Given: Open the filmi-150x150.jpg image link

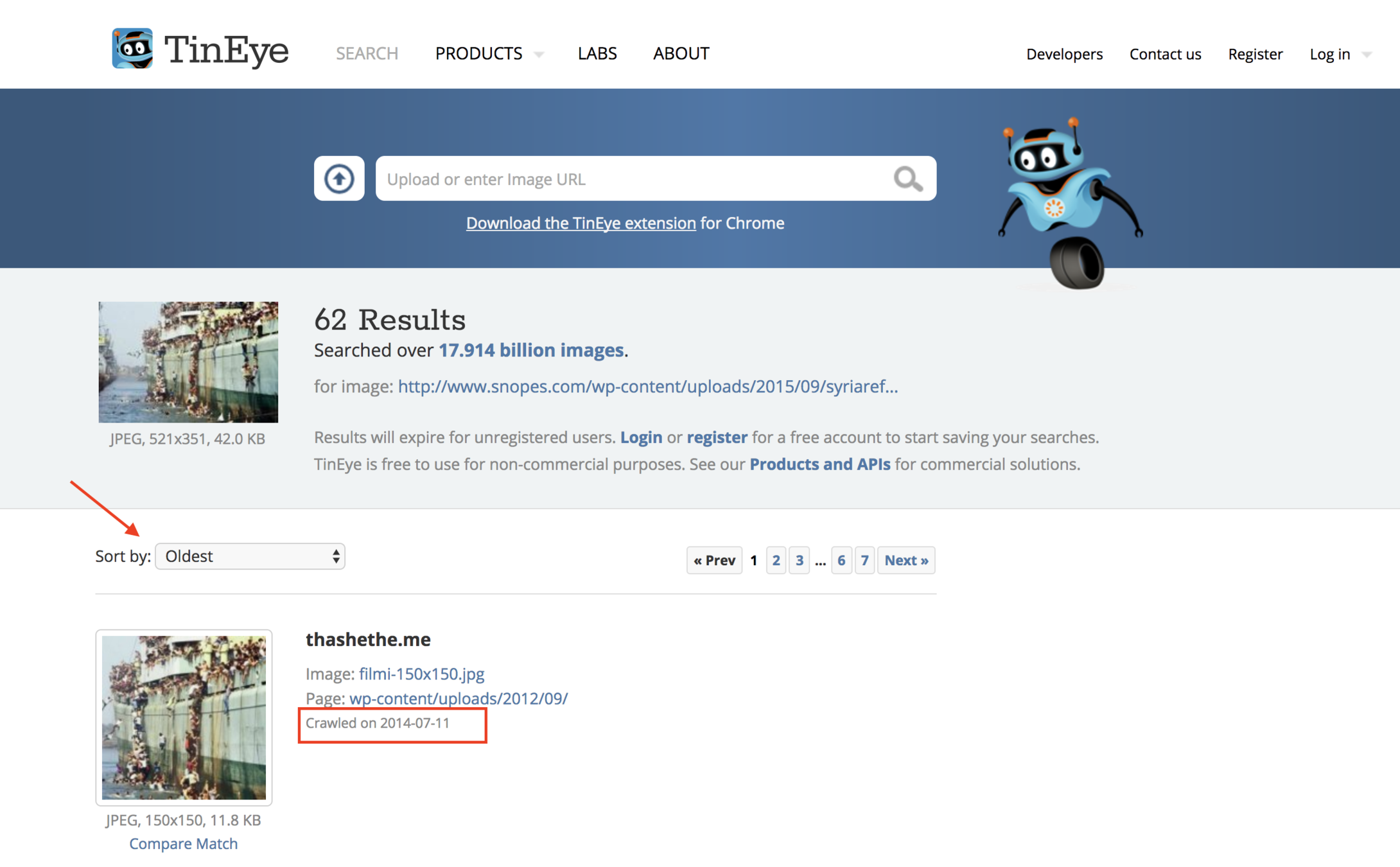Looking at the screenshot, I should click(x=421, y=674).
